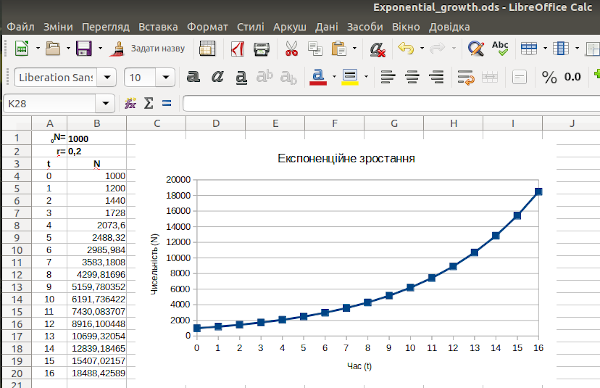This screenshot has height=388, width=600.
Task: Toggle underline formatting
Action: [241, 77]
